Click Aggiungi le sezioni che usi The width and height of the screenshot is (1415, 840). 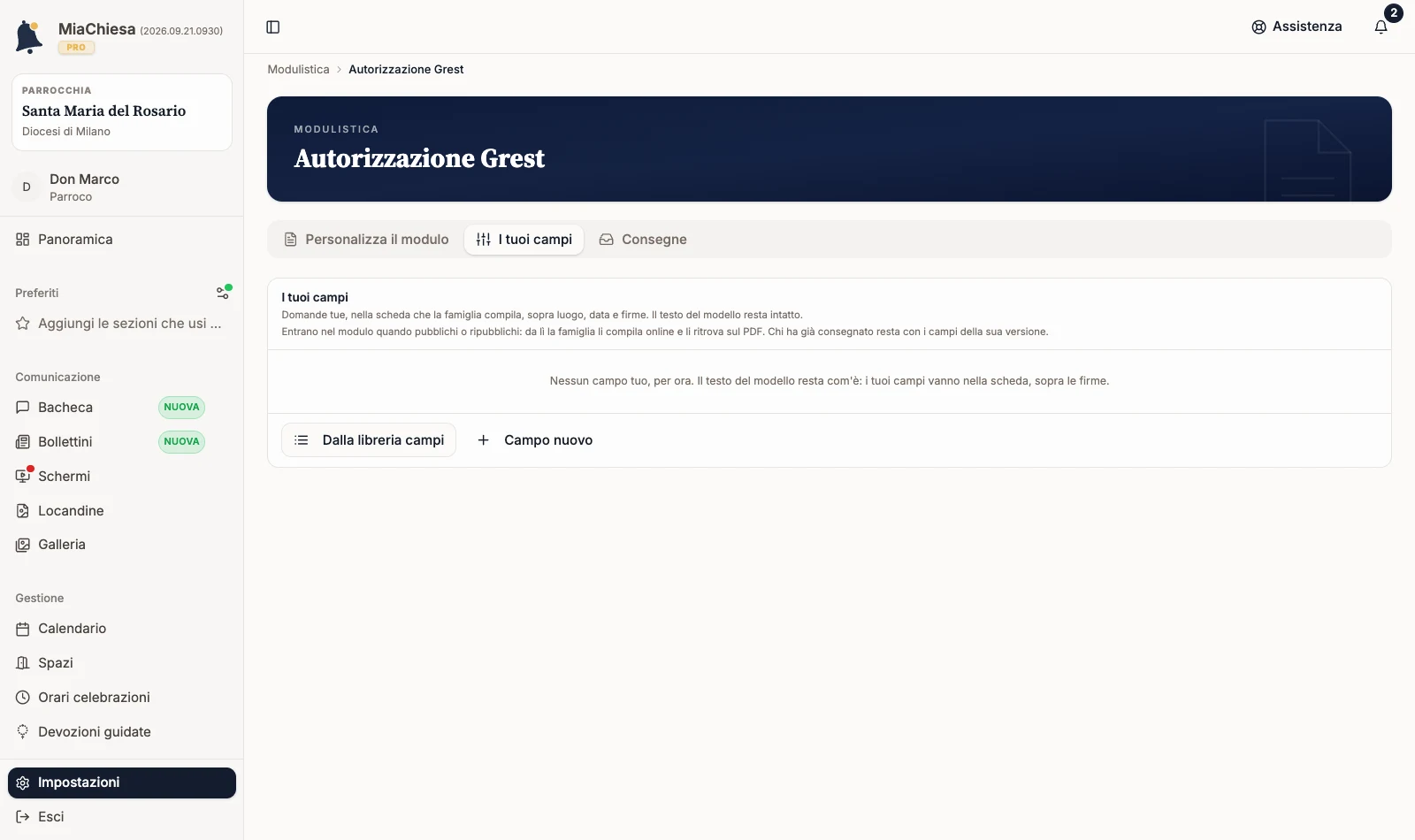coord(122,324)
